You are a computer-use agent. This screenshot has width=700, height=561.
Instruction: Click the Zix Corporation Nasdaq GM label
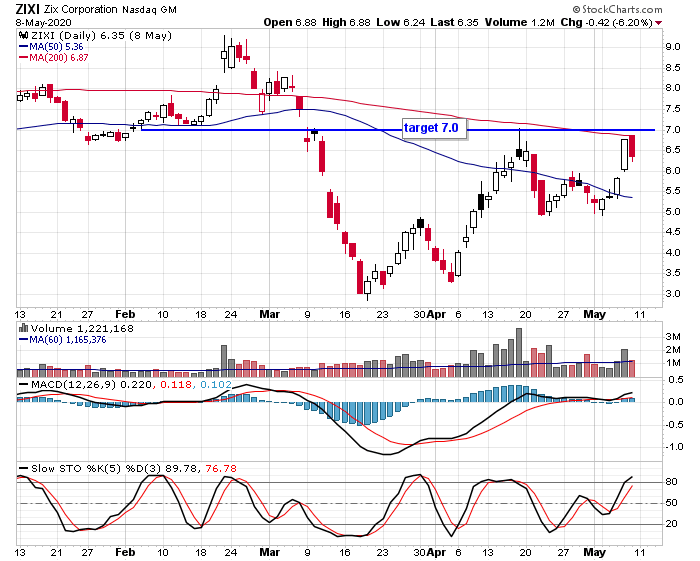110,9
